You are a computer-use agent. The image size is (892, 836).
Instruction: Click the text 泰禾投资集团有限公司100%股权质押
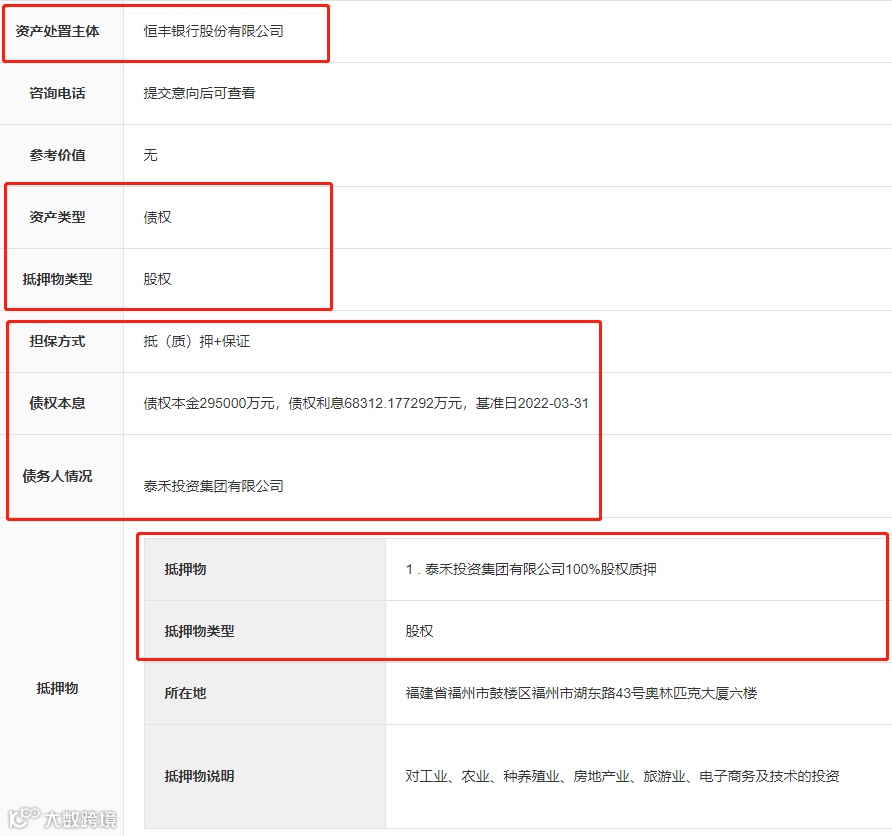(540, 569)
